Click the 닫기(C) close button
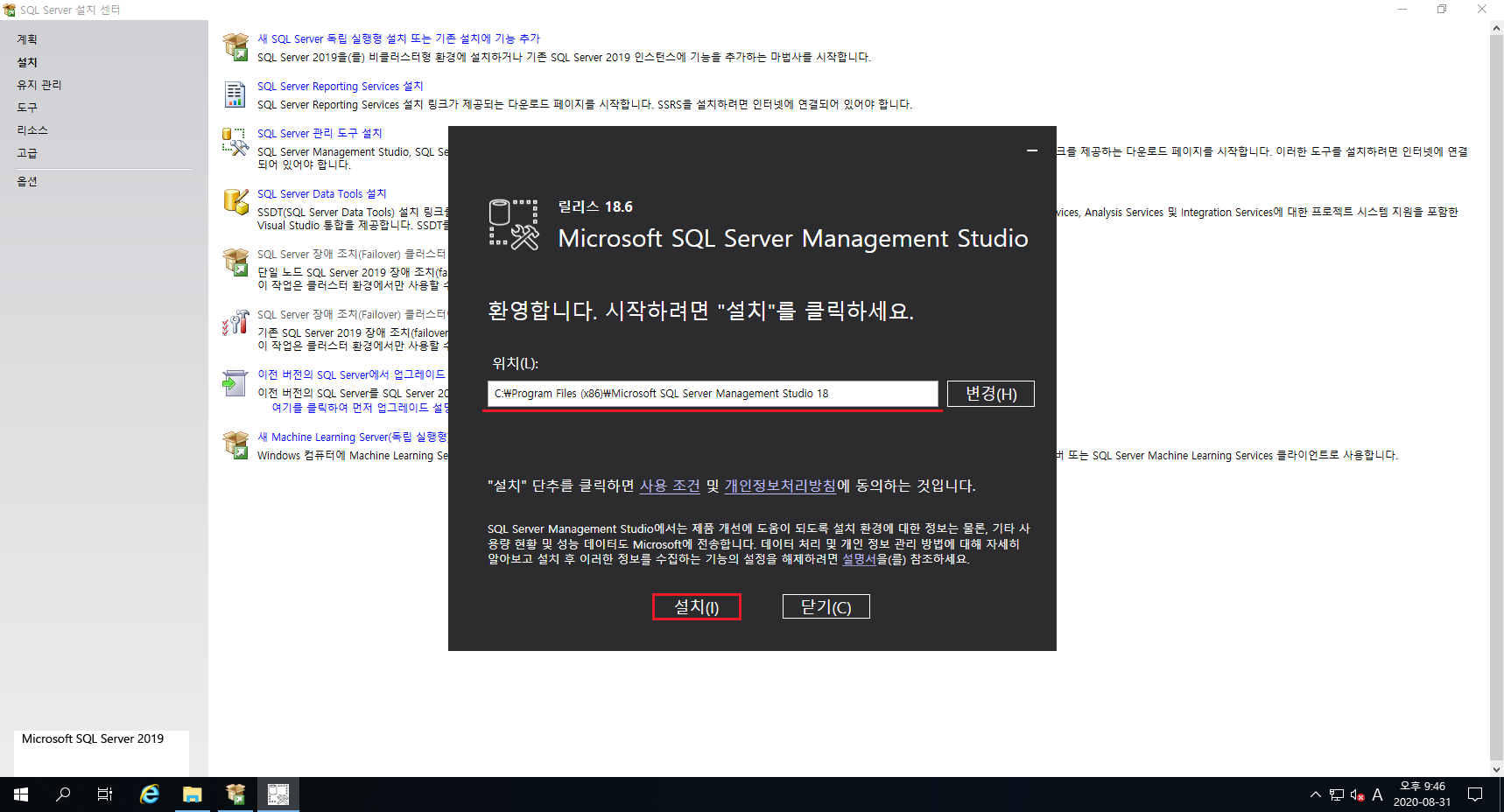The image size is (1504, 812). pos(826,606)
